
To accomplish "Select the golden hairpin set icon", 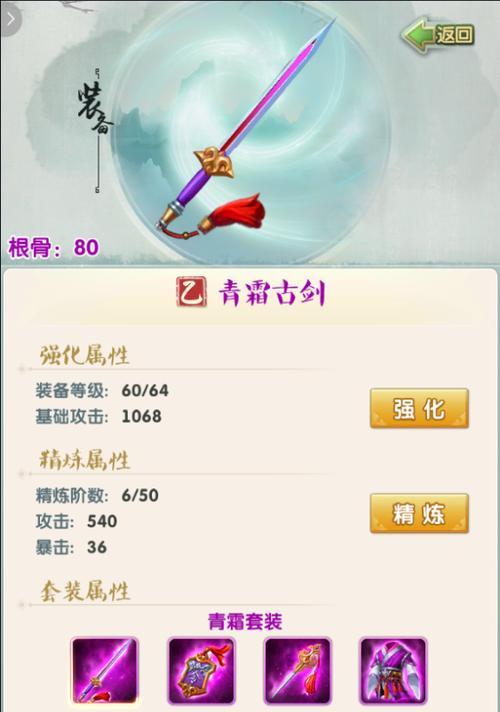I will point(297,671).
